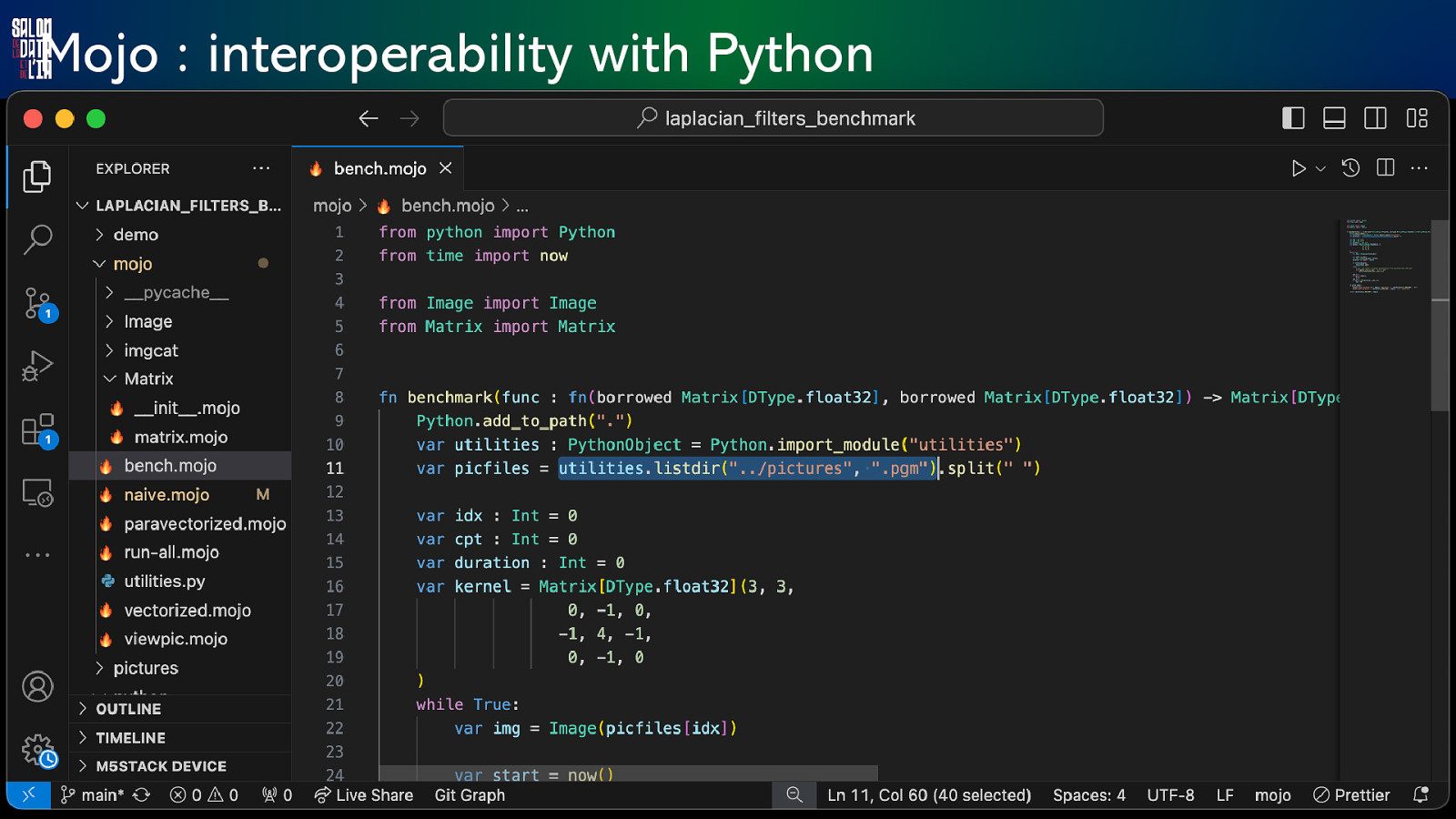The height and width of the screenshot is (819, 1456).
Task: Click the mojo breadcrumb segment
Action: coord(332,206)
